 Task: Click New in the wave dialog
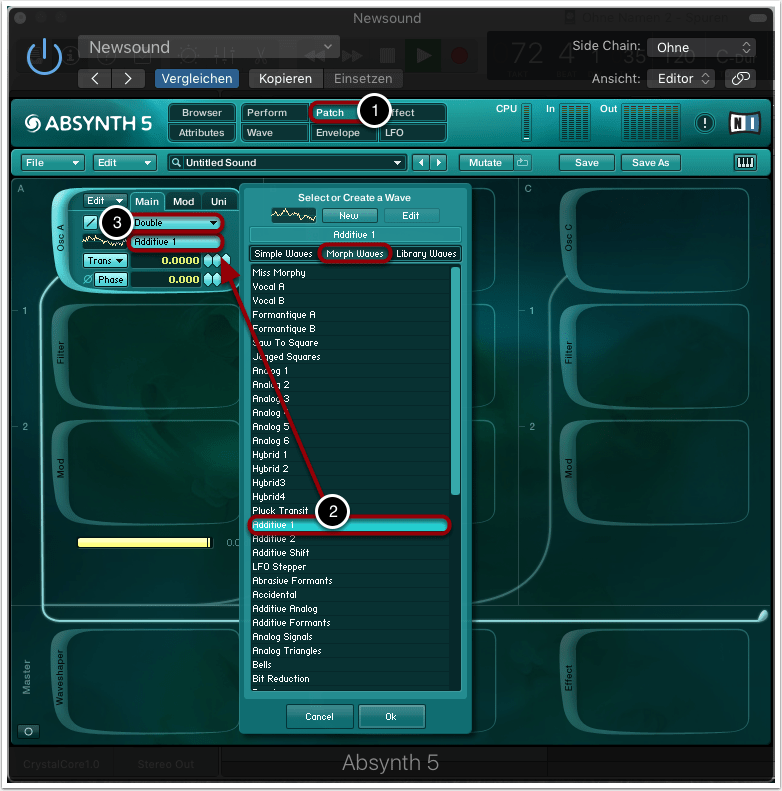(349, 215)
